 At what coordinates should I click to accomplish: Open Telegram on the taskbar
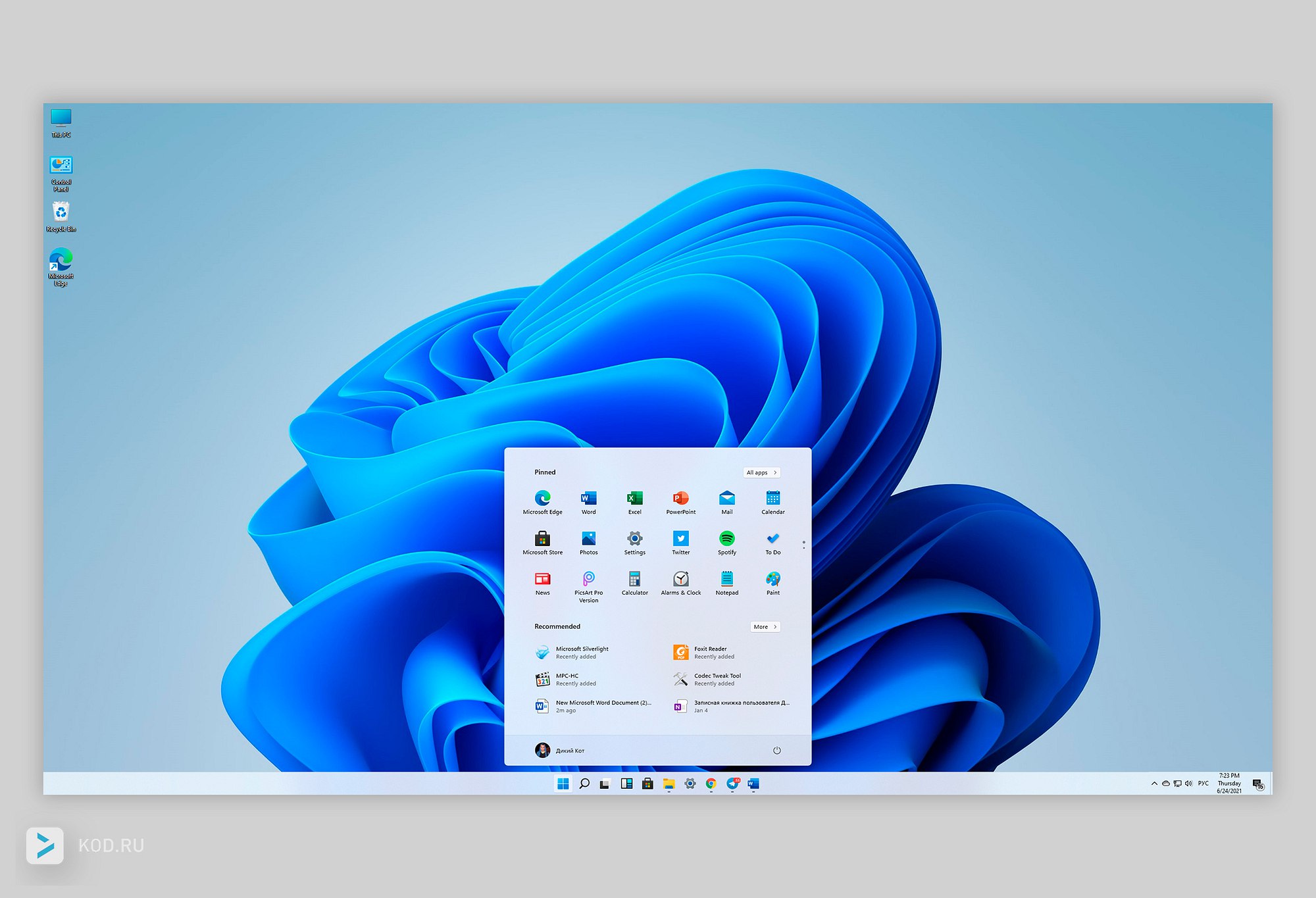point(732,784)
